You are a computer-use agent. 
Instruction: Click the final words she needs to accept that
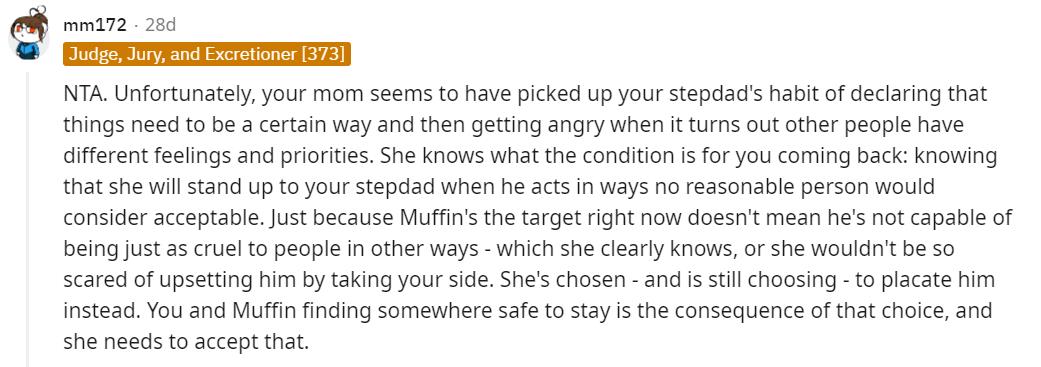pos(187,342)
